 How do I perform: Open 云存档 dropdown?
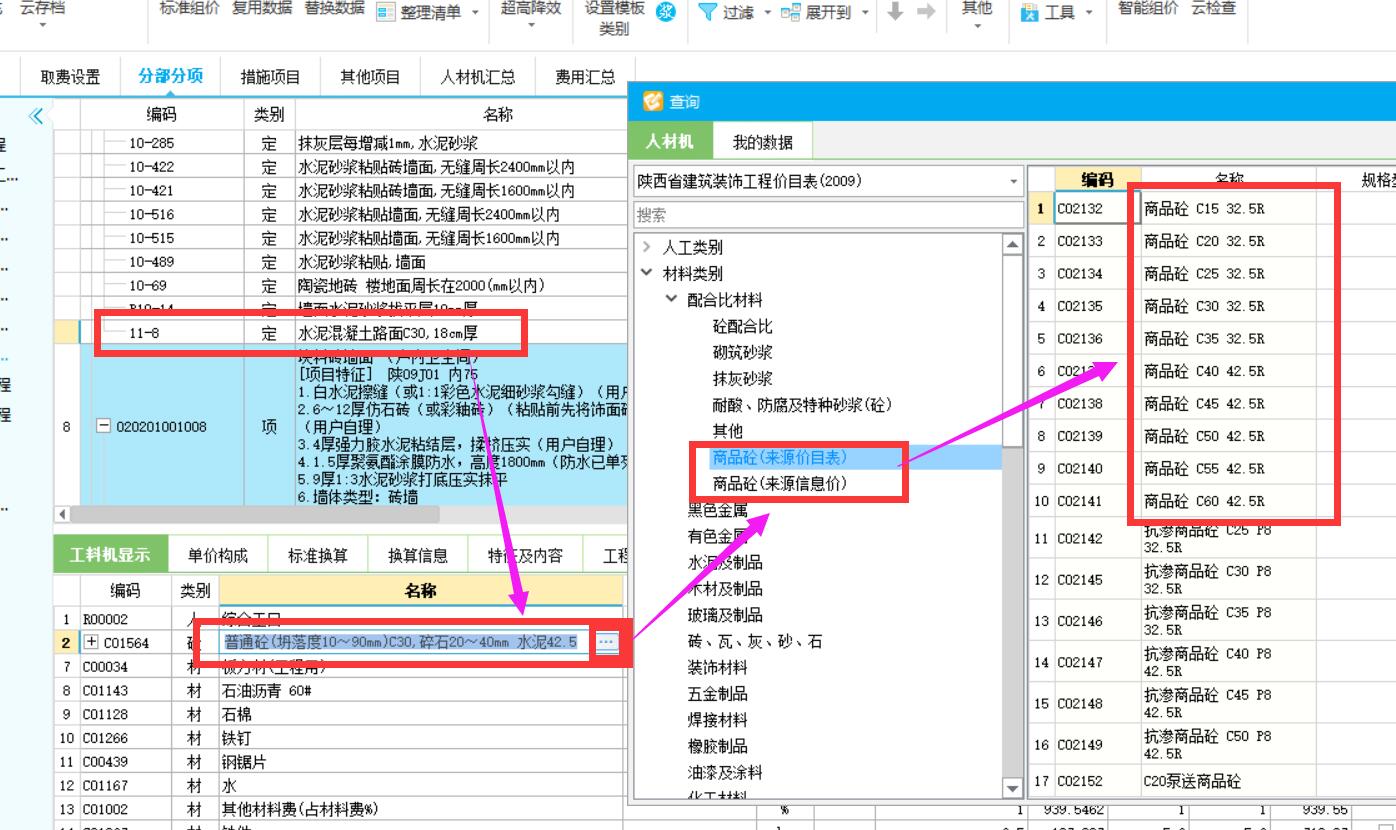[x=43, y=28]
